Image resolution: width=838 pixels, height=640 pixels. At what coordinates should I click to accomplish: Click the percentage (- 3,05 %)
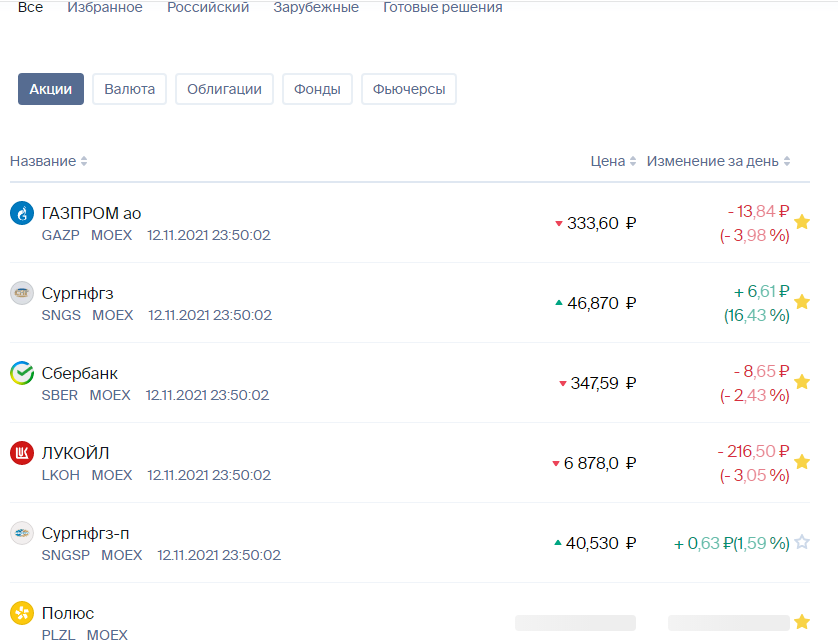click(755, 475)
